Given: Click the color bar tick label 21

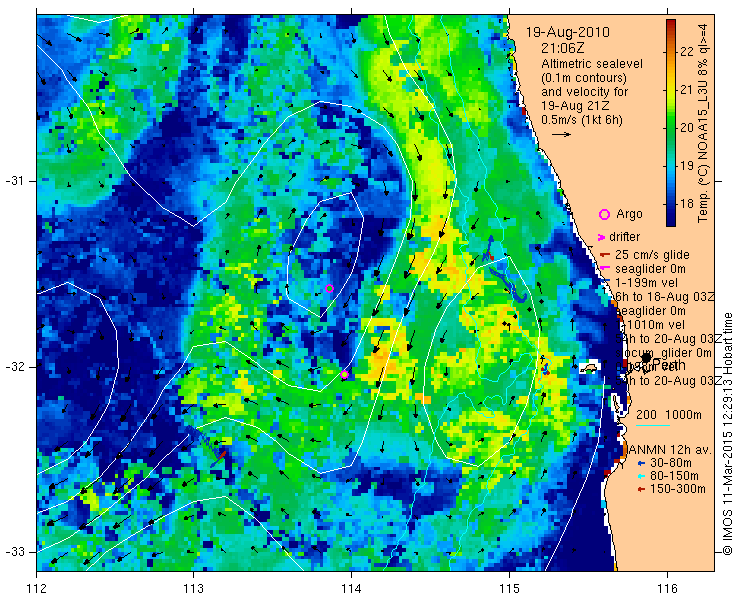Looking at the screenshot, I should pyautogui.click(x=687, y=90).
